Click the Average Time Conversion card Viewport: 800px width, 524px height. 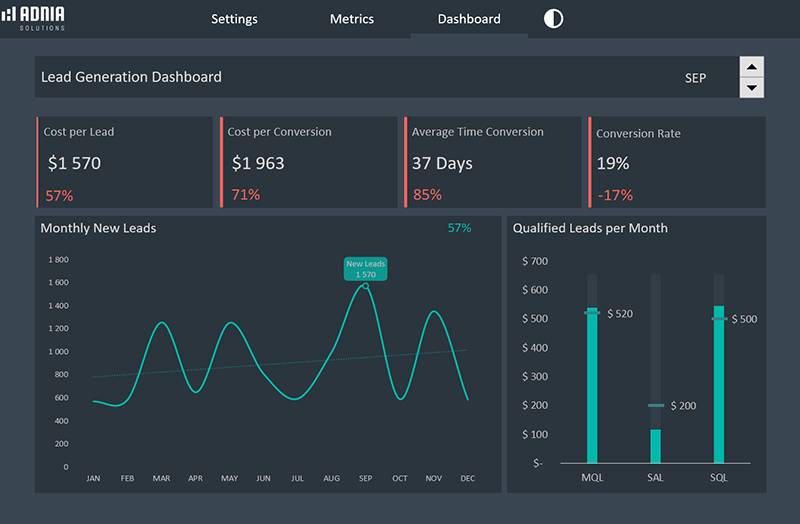(x=492, y=162)
